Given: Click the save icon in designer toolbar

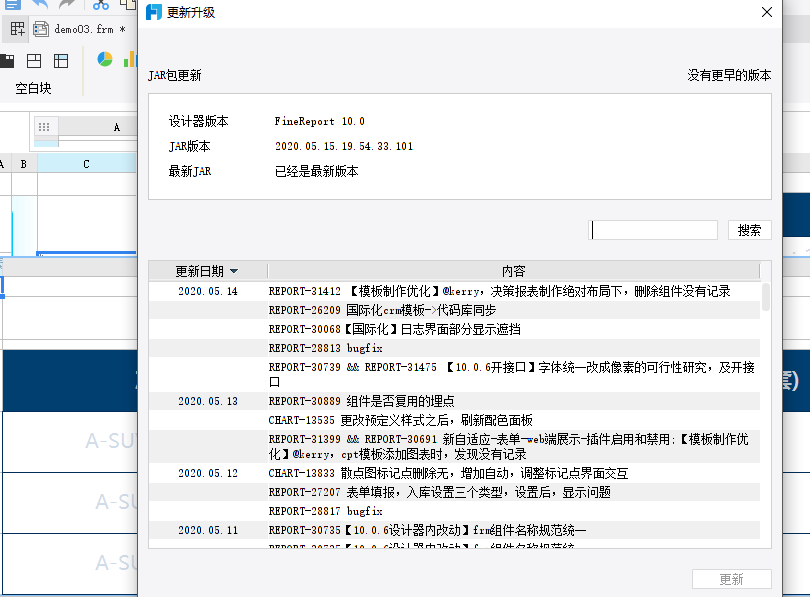Looking at the screenshot, I should [x=12, y=5].
